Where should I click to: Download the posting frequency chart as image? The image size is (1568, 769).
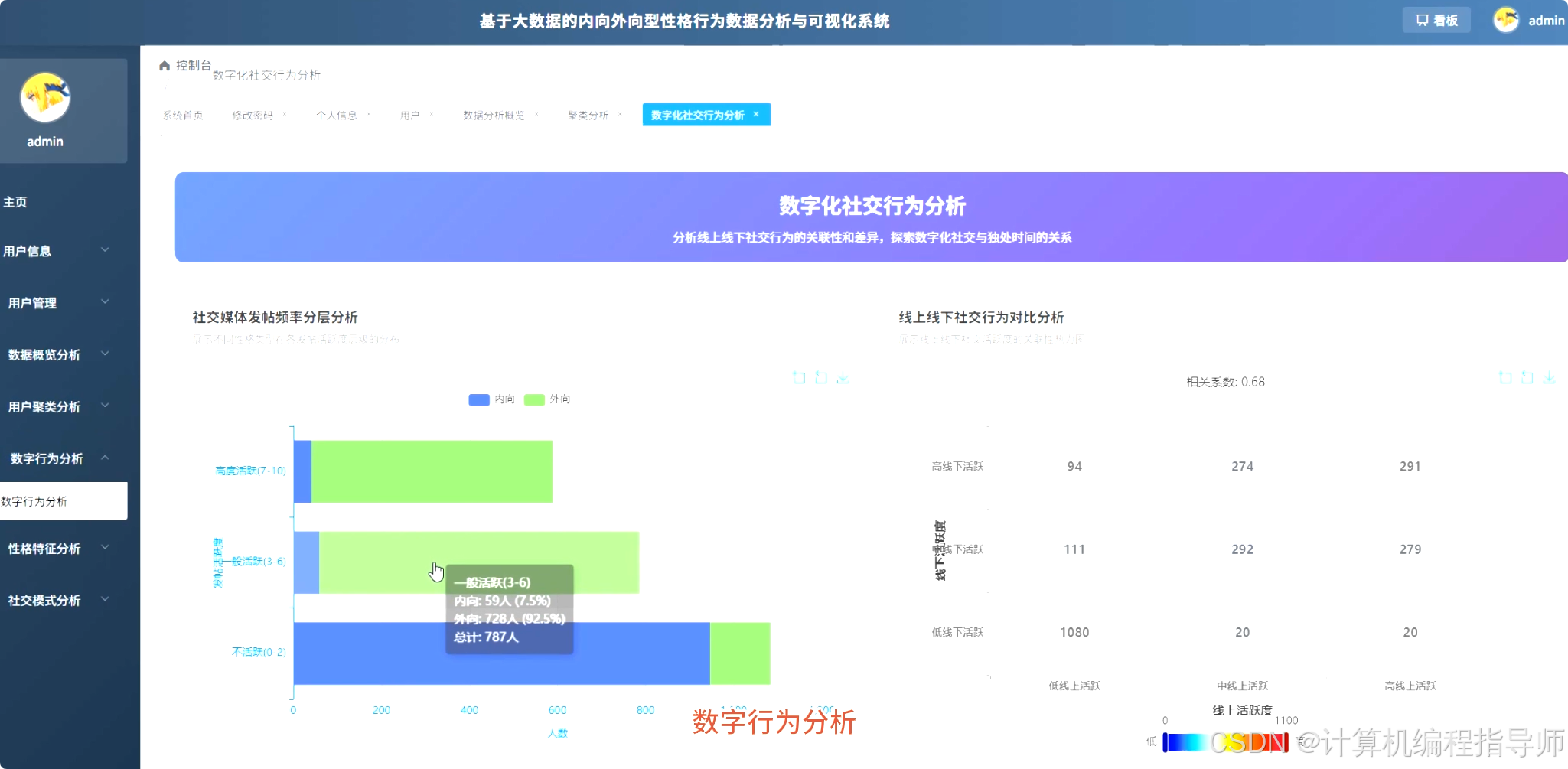pos(843,377)
